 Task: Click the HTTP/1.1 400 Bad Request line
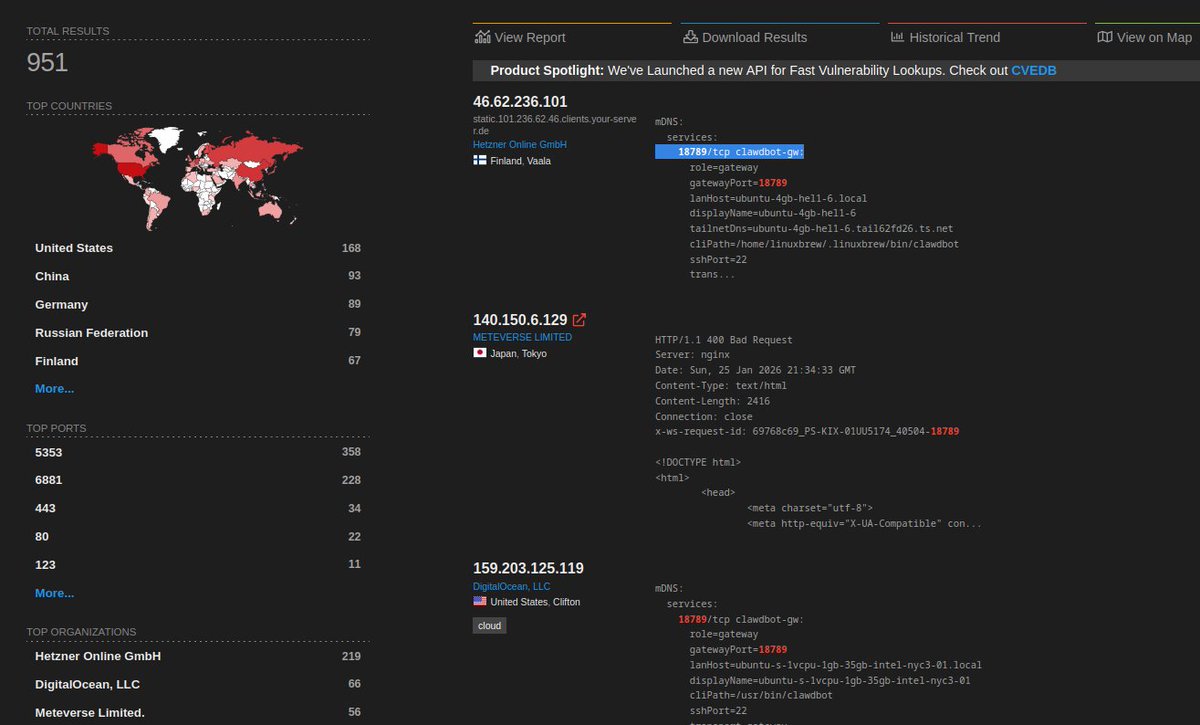(x=724, y=339)
